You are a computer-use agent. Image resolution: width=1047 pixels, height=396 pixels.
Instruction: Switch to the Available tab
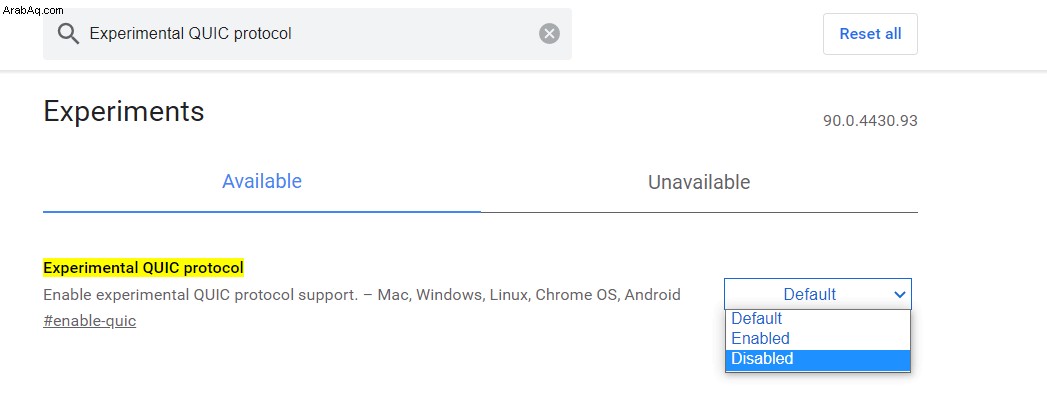pyautogui.click(x=262, y=181)
